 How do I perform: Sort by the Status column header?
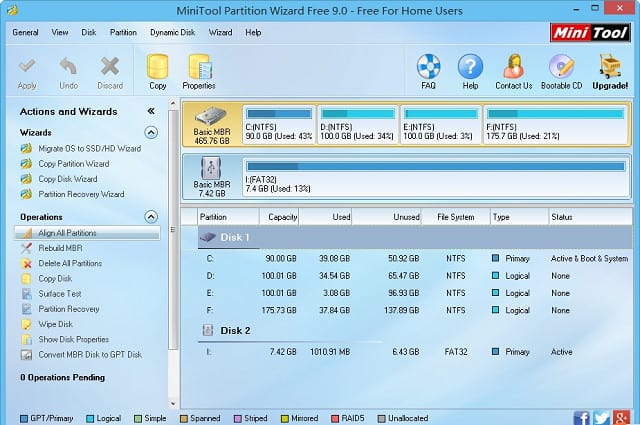pyautogui.click(x=590, y=217)
